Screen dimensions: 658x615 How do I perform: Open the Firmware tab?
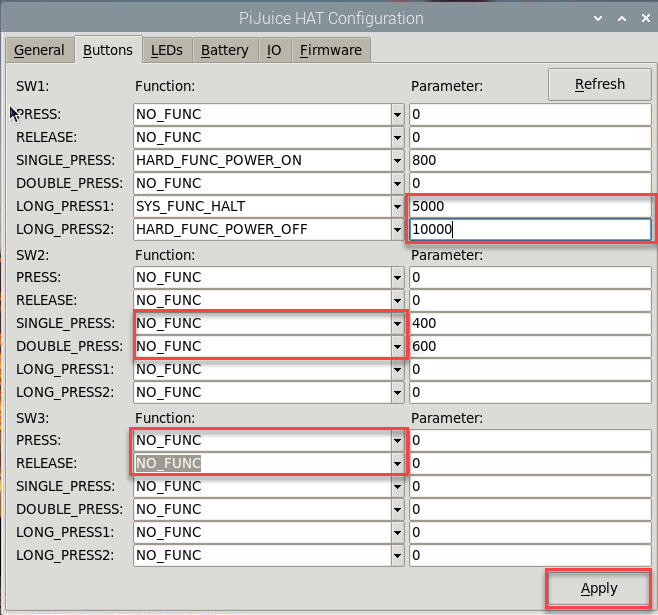(x=331, y=50)
